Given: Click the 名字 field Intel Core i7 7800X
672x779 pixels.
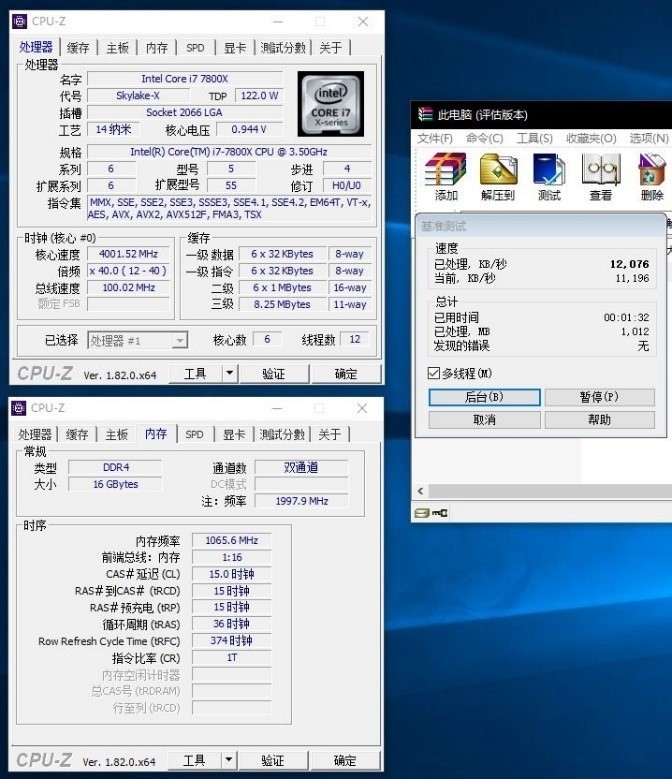Looking at the screenshot, I should (x=185, y=78).
